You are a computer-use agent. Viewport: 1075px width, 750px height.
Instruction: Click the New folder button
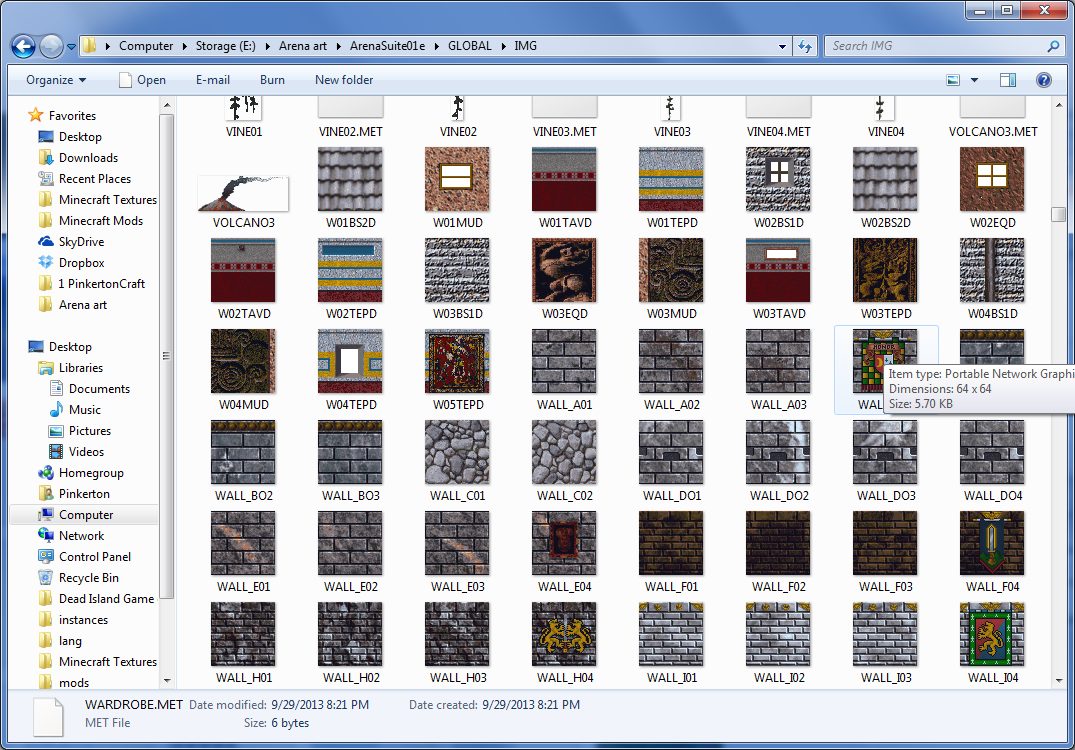(x=344, y=80)
